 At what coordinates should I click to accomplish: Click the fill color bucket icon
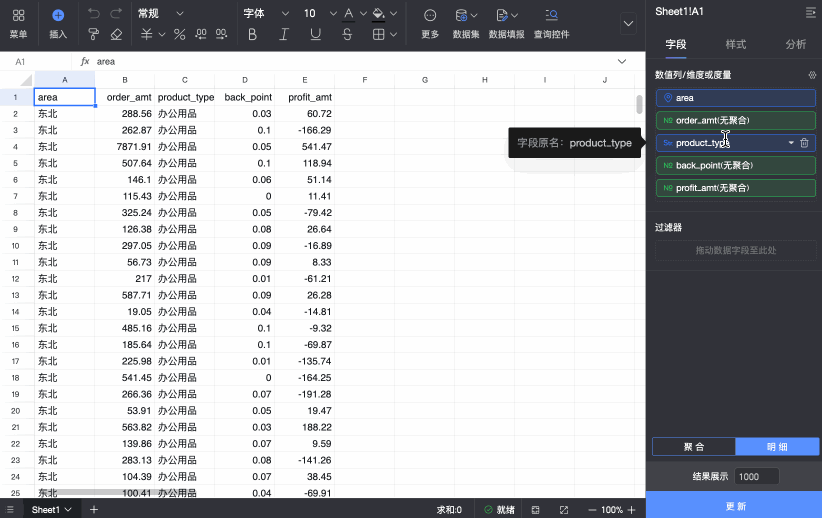(378, 14)
